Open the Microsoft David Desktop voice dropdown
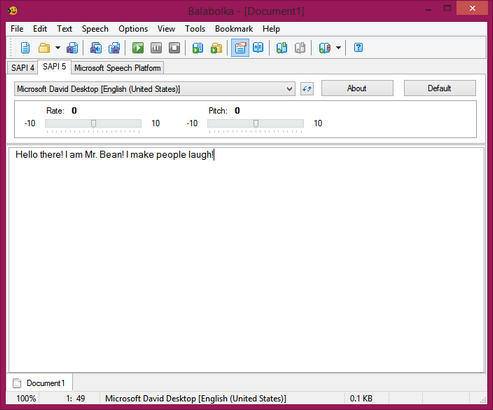493x410 pixels. pyautogui.click(x=155, y=89)
